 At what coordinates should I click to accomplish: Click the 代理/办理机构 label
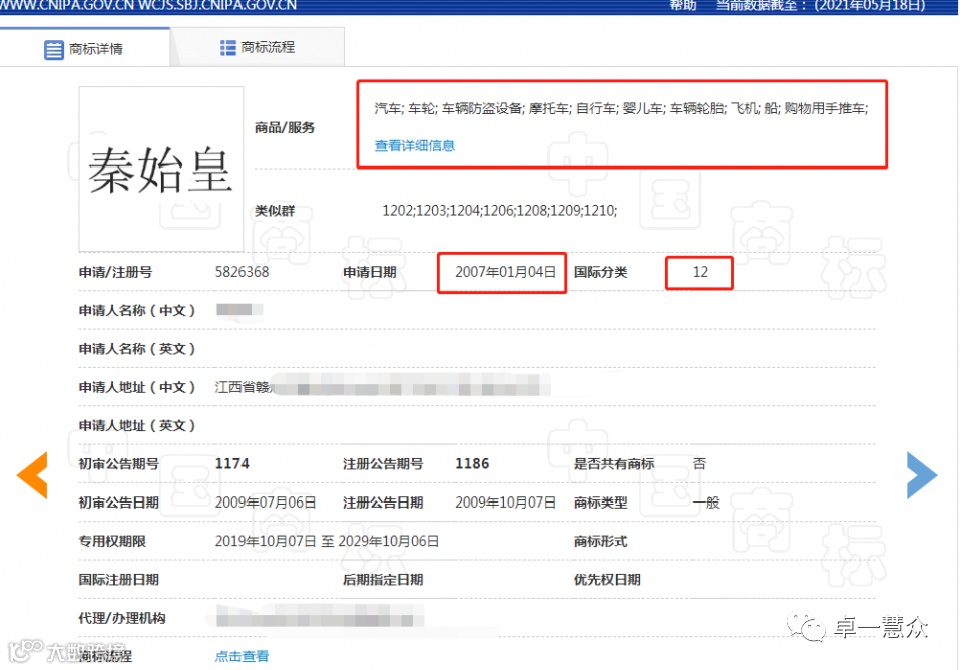click(122, 618)
